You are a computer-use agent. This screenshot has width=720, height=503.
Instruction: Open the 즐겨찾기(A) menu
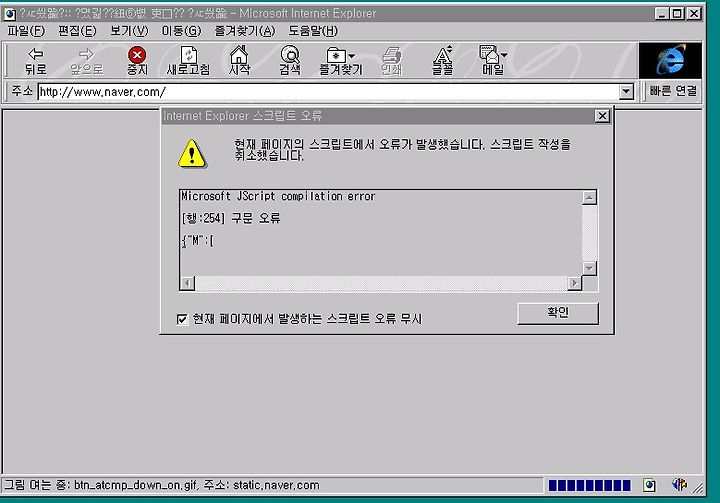245,31
